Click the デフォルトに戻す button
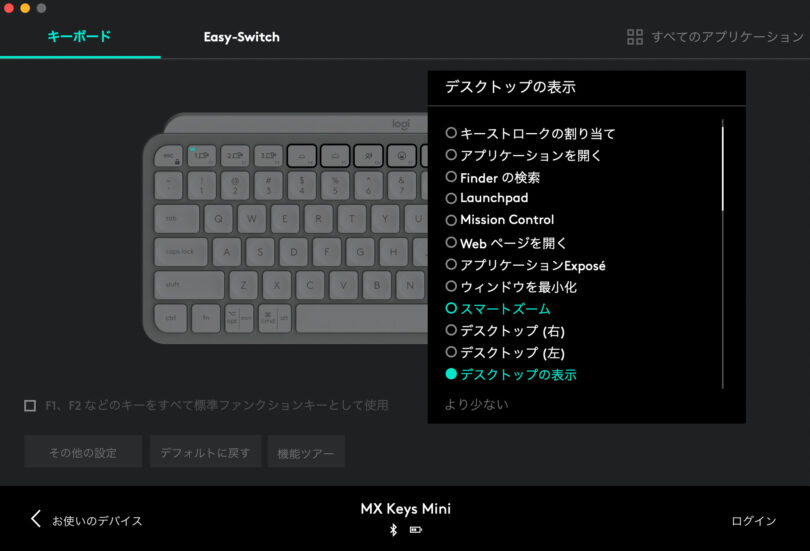The height and width of the screenshot is (551, 810). coord(205,452)
